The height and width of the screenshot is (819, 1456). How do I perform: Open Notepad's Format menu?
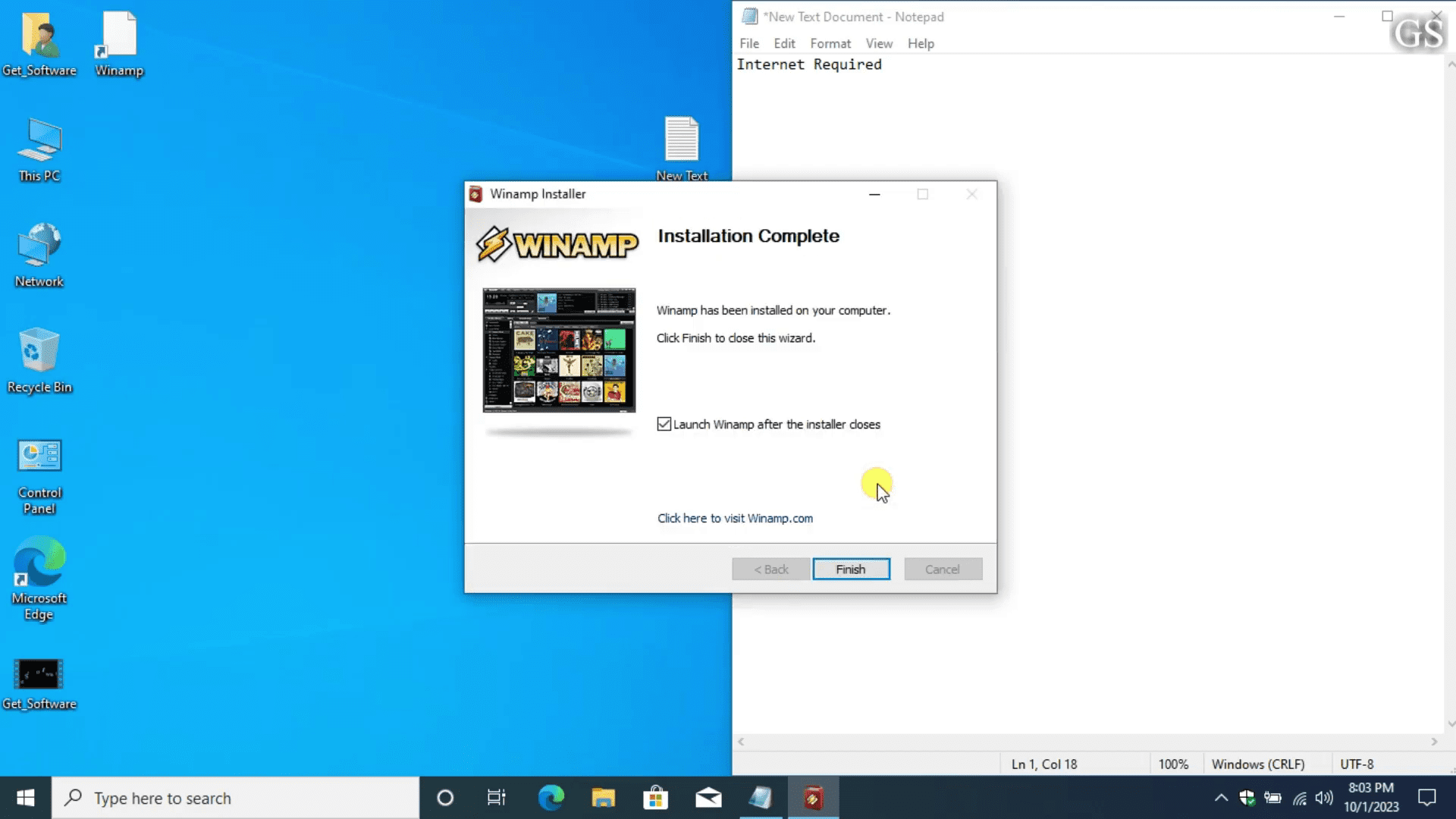[x=830, y=43]
